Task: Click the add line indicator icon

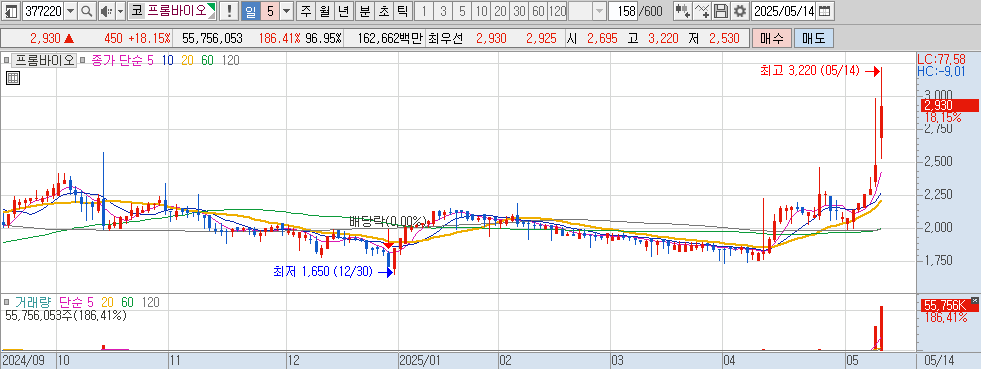Action: 703,11
